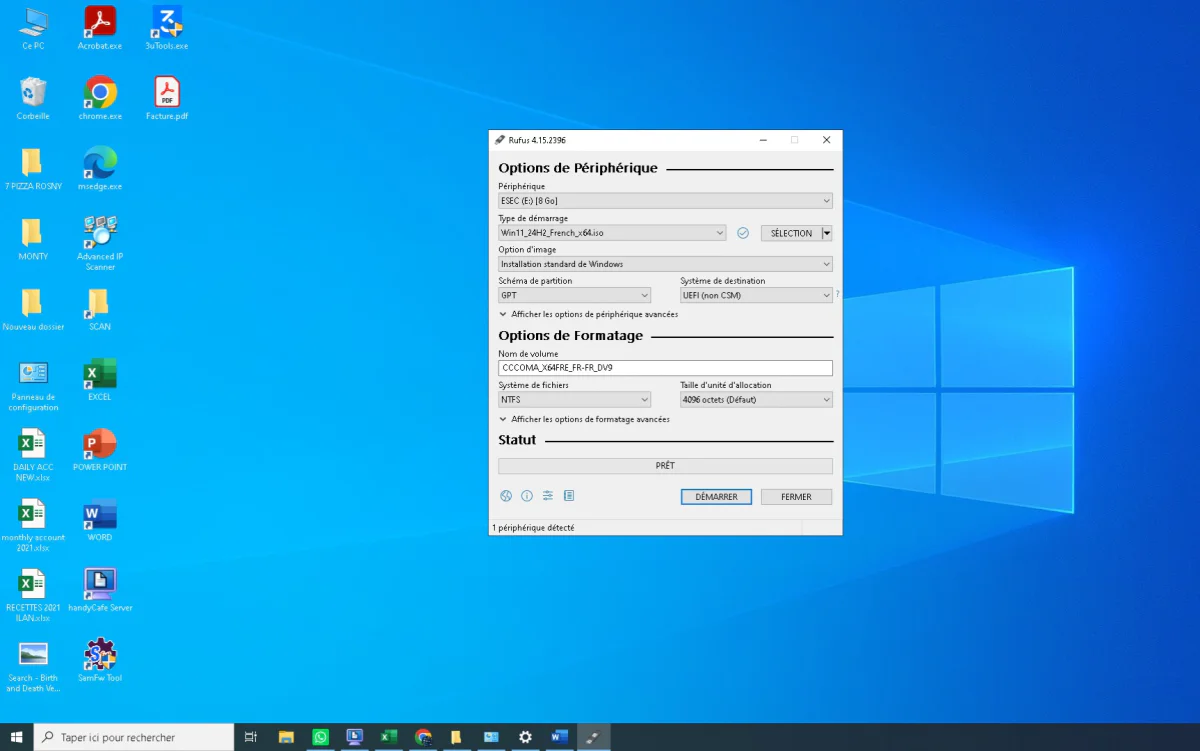Open msedge.exe desktop shortcut
The height and width of the screenshot is (751, 1200).
click(100, 168)
